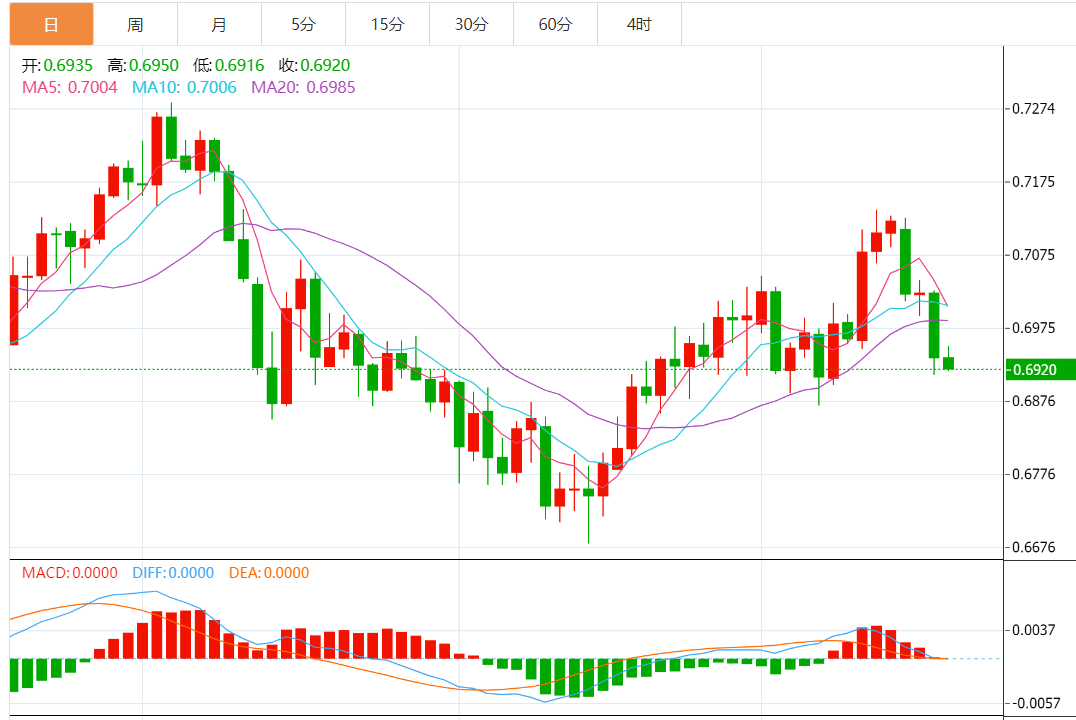Click the low price 低:0.6916
1076x720 pixels.
pos(229,65)
